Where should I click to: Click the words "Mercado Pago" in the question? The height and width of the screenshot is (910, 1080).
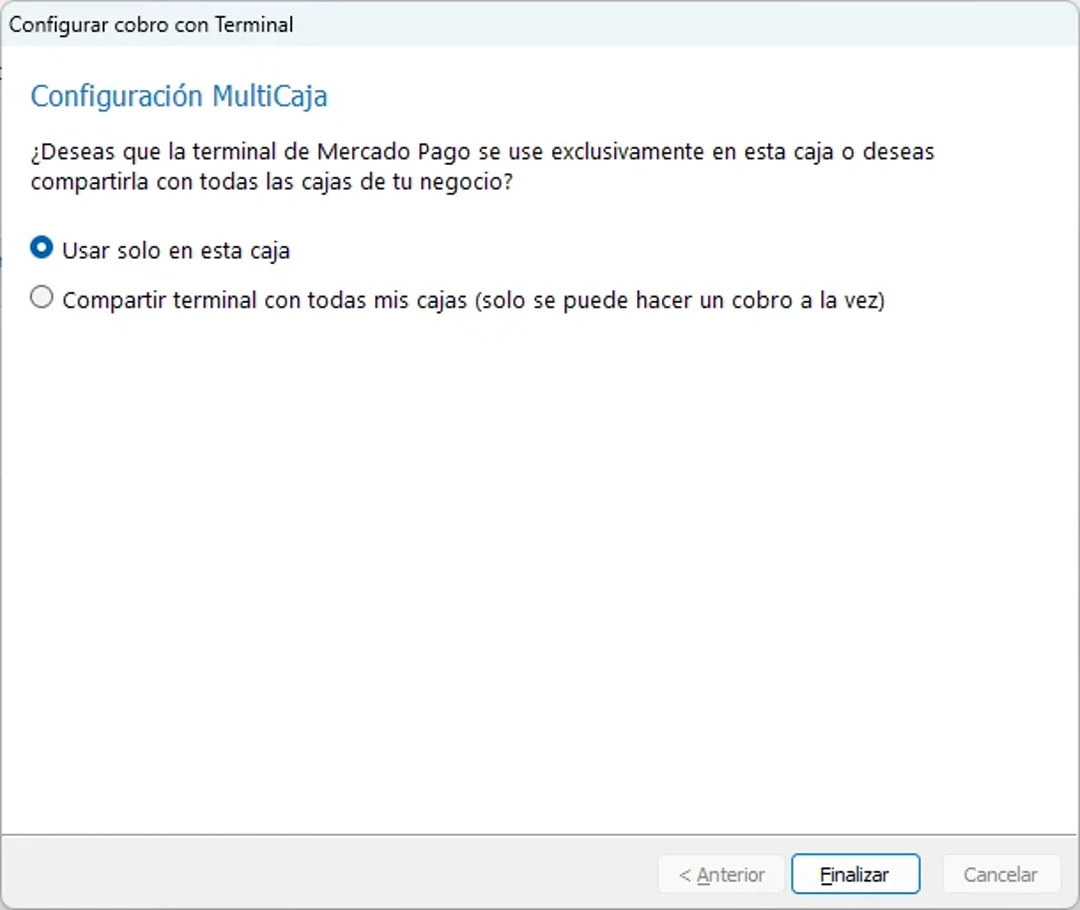coord(381,153)
